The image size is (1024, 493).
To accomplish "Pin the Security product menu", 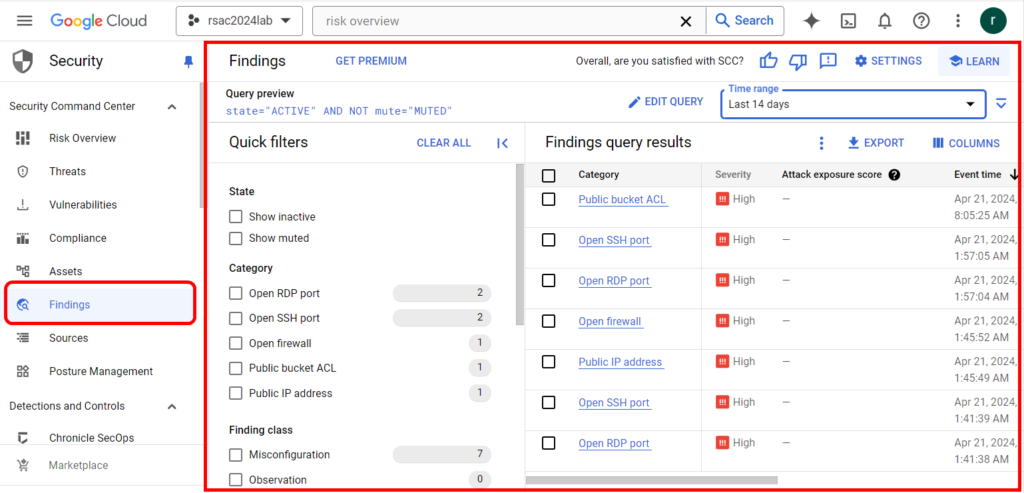I will 188,61.
